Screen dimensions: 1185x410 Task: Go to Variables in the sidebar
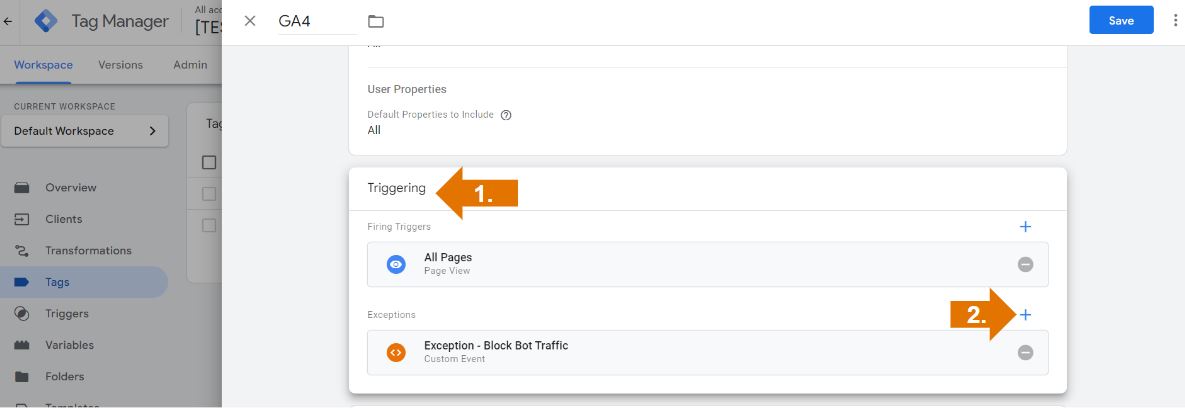pyautogui.click(x=69, y=345)
